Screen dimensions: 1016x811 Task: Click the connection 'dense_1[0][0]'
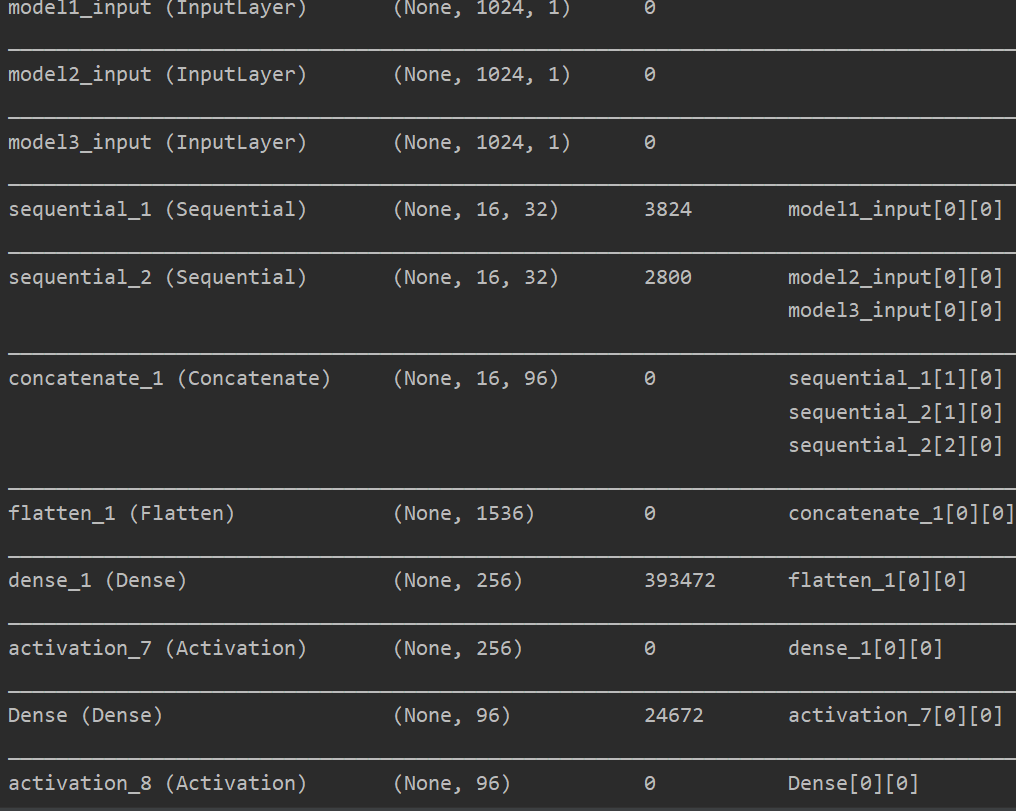click(x=866, y=648)
